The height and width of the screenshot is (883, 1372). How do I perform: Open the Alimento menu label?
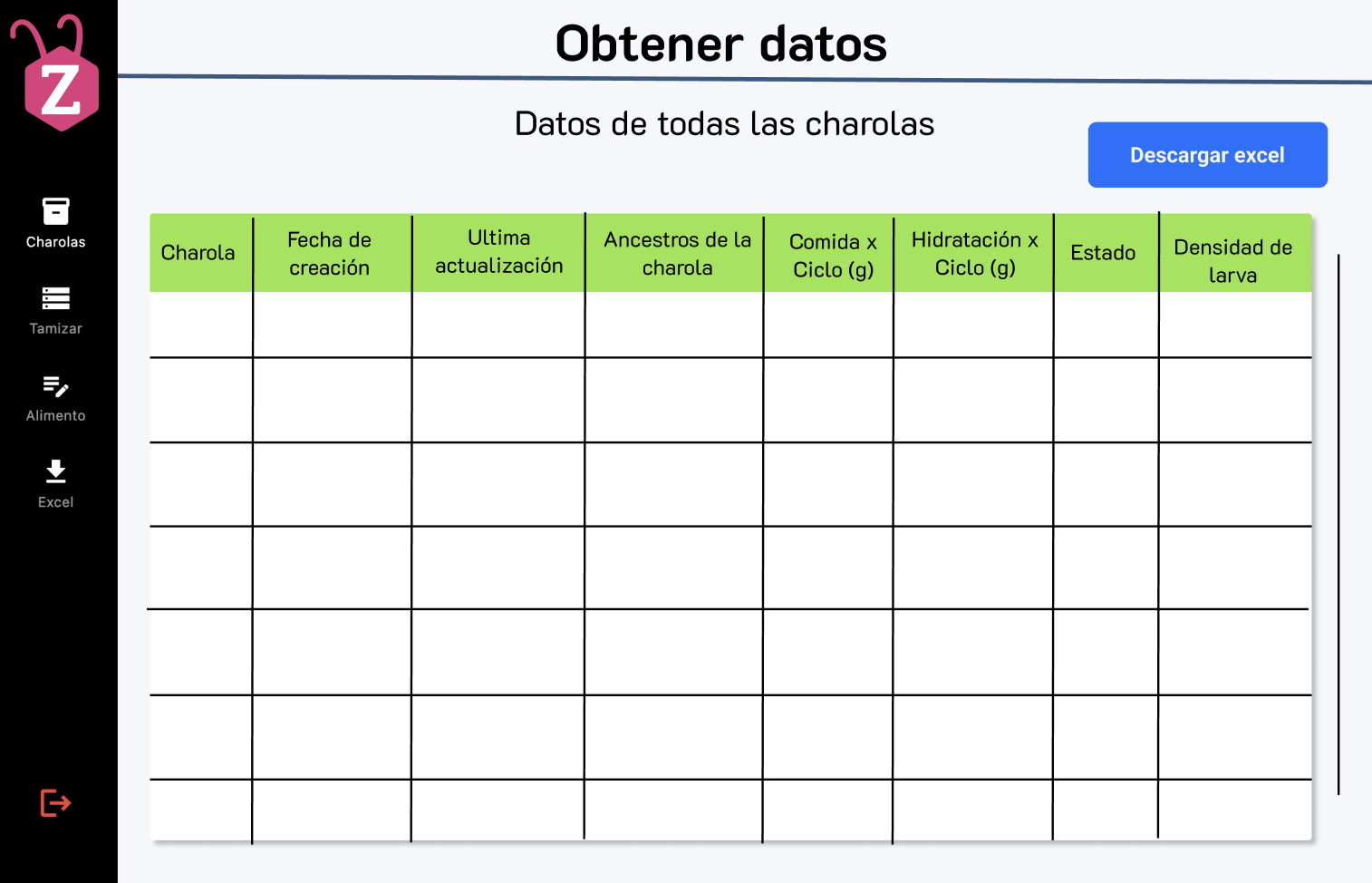pyautogui.click(x=55, y=415)
